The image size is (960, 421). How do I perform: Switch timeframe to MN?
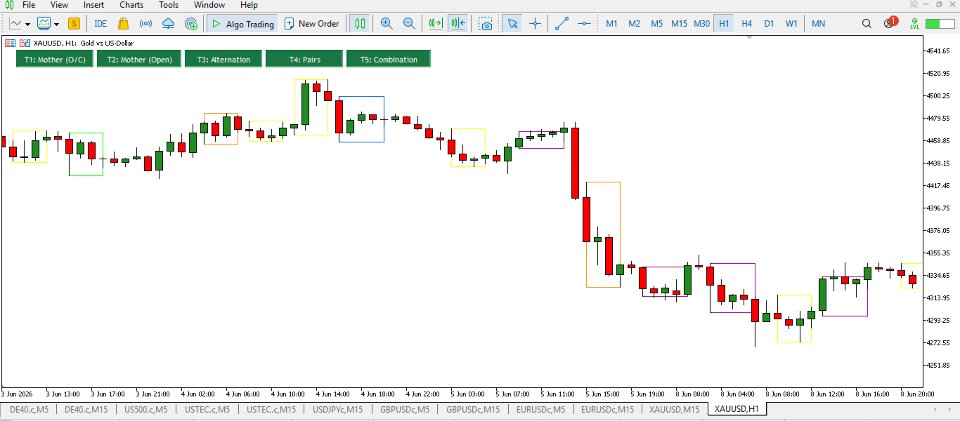pyautogui.click(x=818, y=24)
